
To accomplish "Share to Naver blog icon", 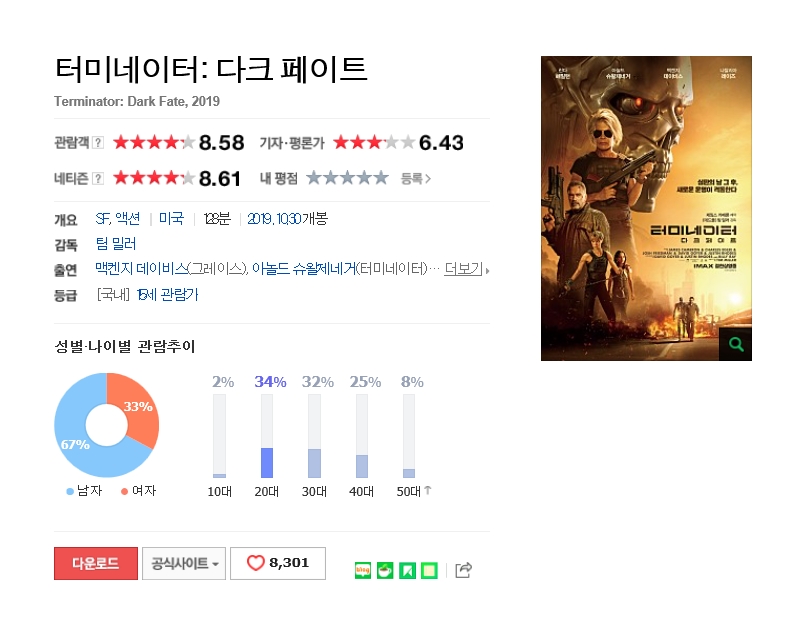I will (x=363, y=570).
